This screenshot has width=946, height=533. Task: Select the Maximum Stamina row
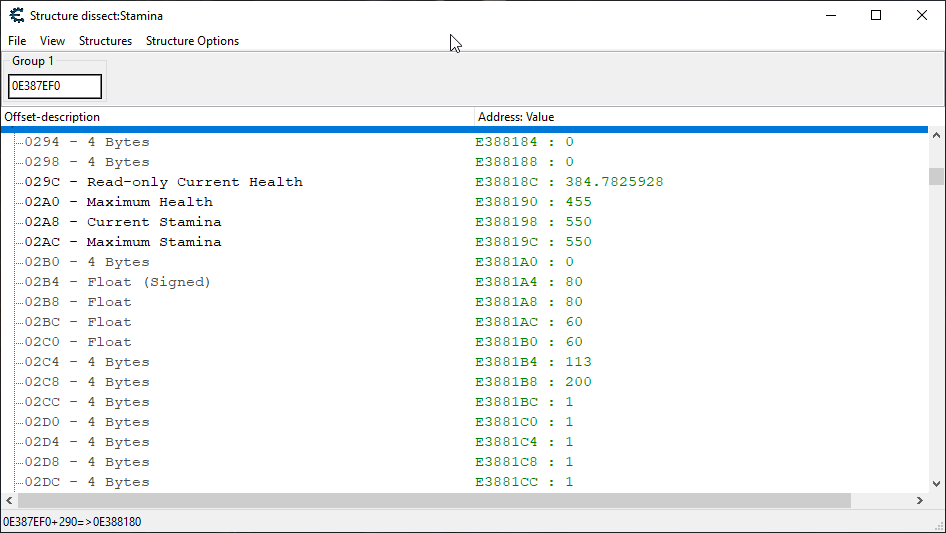153,242
